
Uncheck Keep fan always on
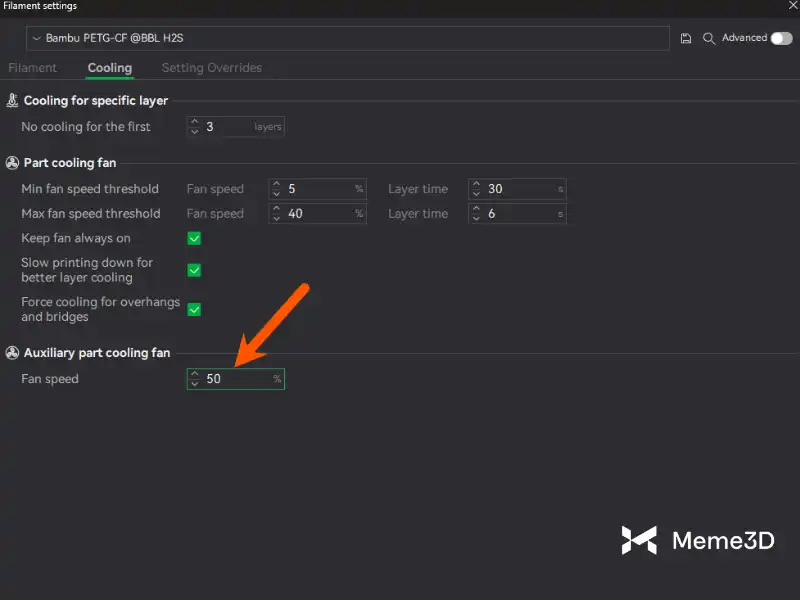coord(195,238)
